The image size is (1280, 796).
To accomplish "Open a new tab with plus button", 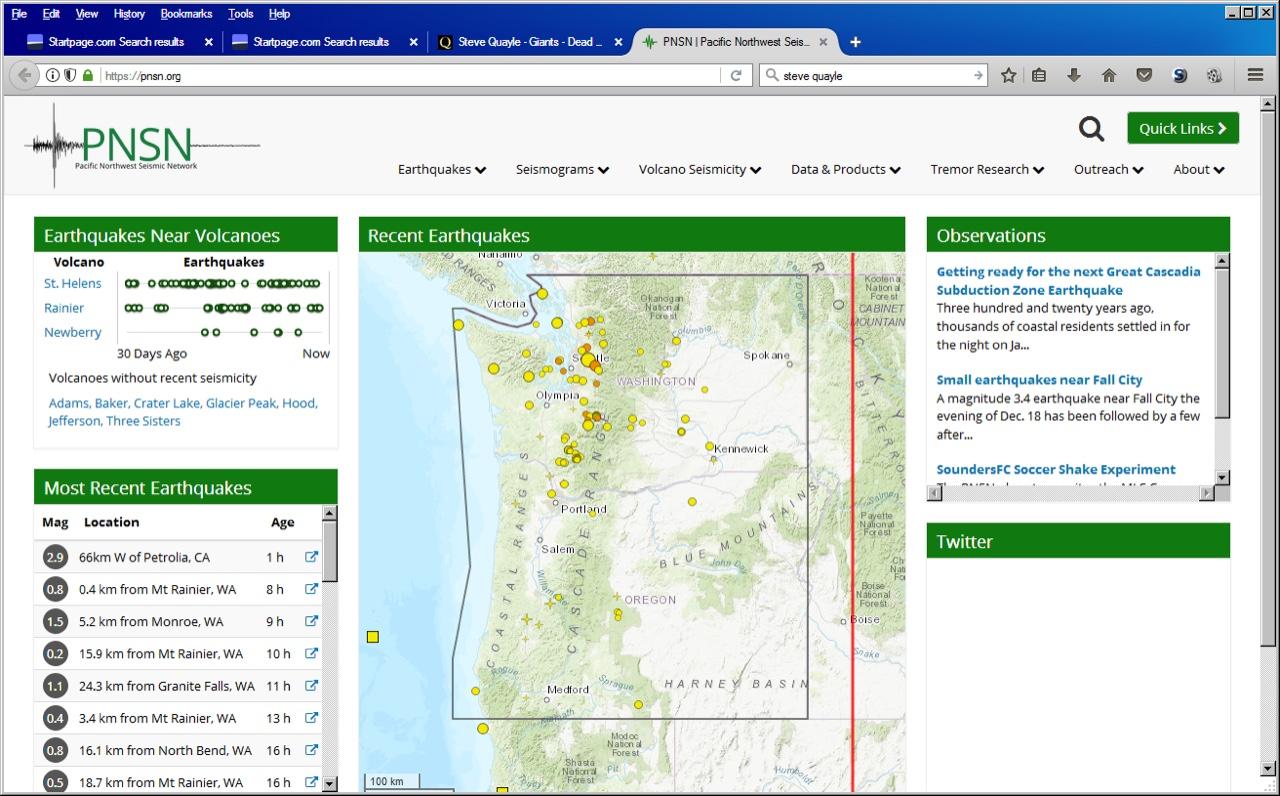I will coord(855,42).
